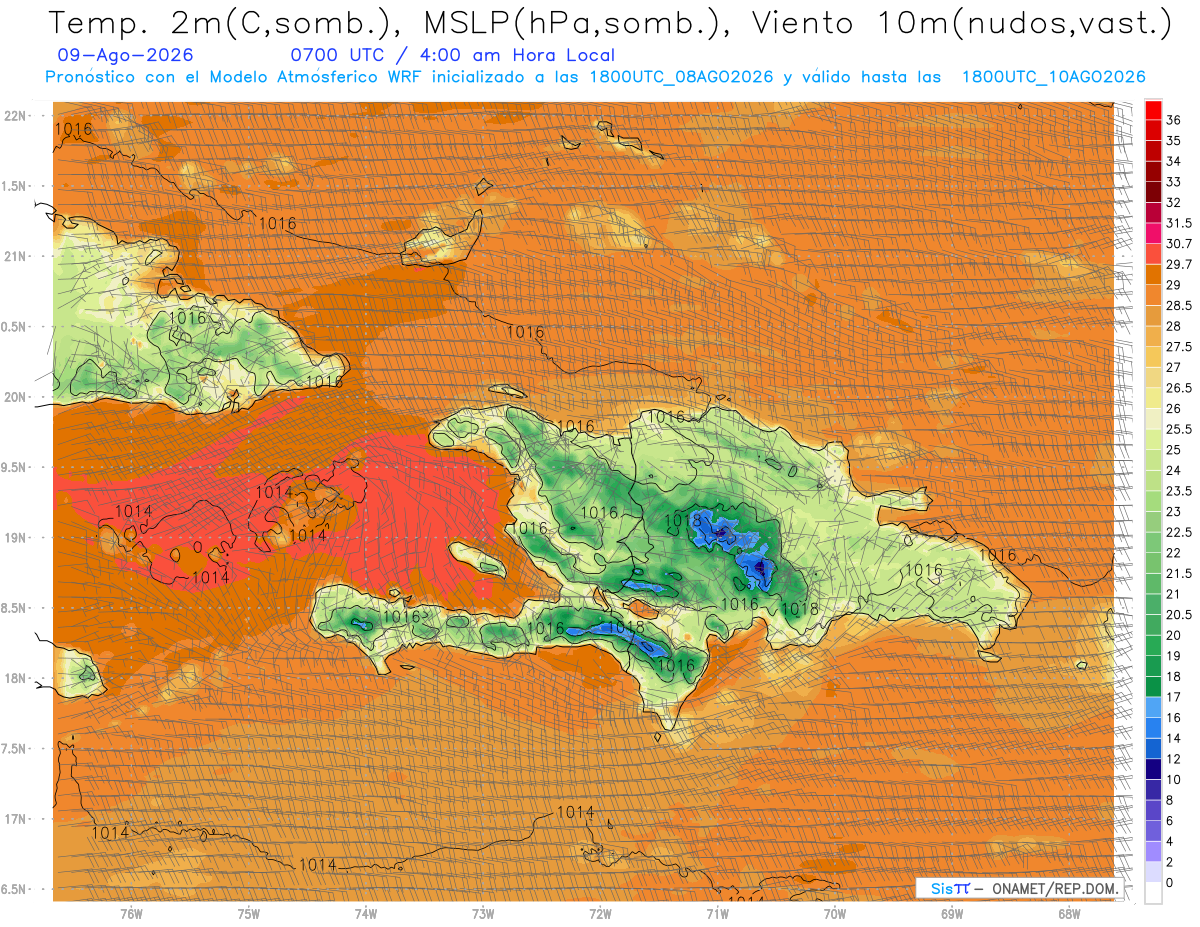Click the 69W longitude axis label
The height and width of the screenshot is (927, 1200).
click(952, 914)
